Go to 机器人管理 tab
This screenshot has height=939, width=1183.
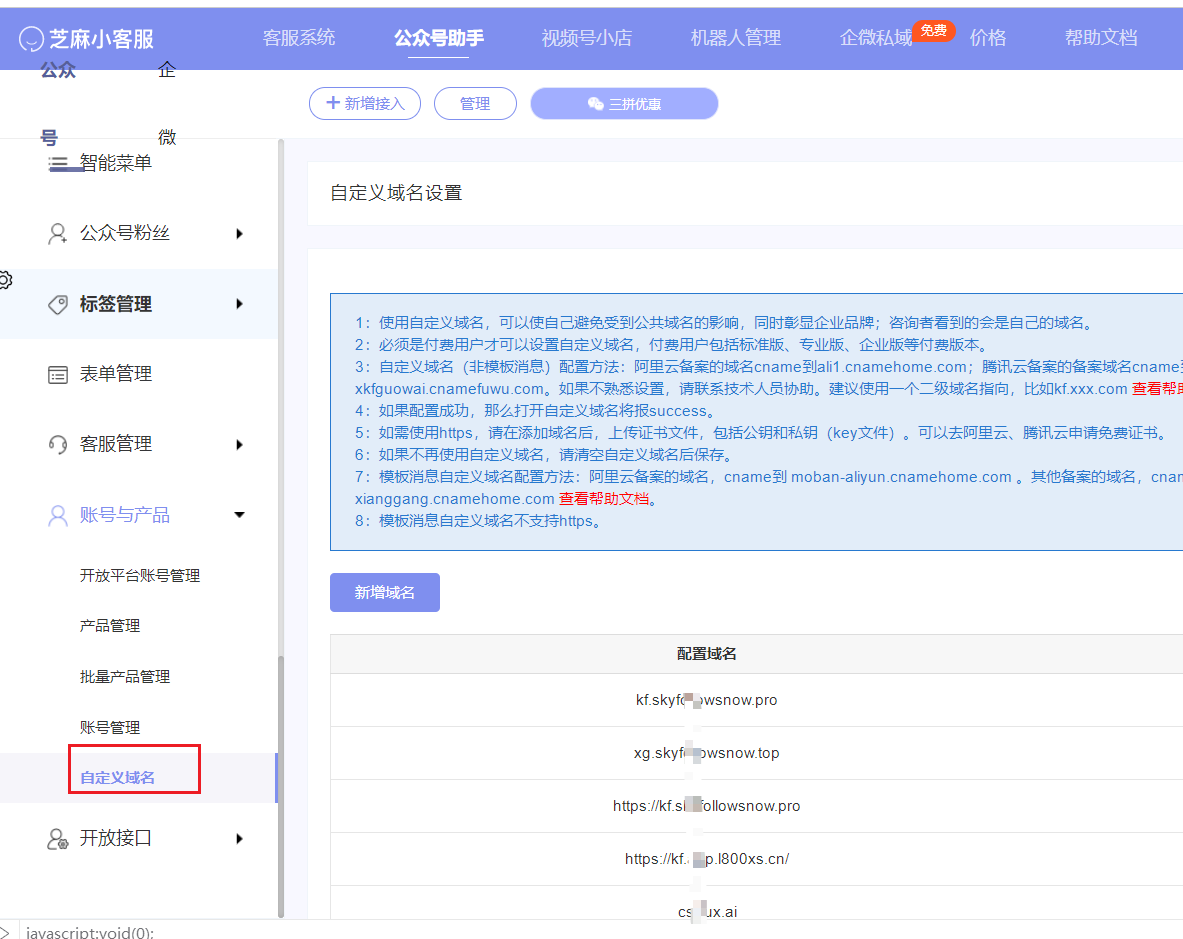(x=736, y=38)
